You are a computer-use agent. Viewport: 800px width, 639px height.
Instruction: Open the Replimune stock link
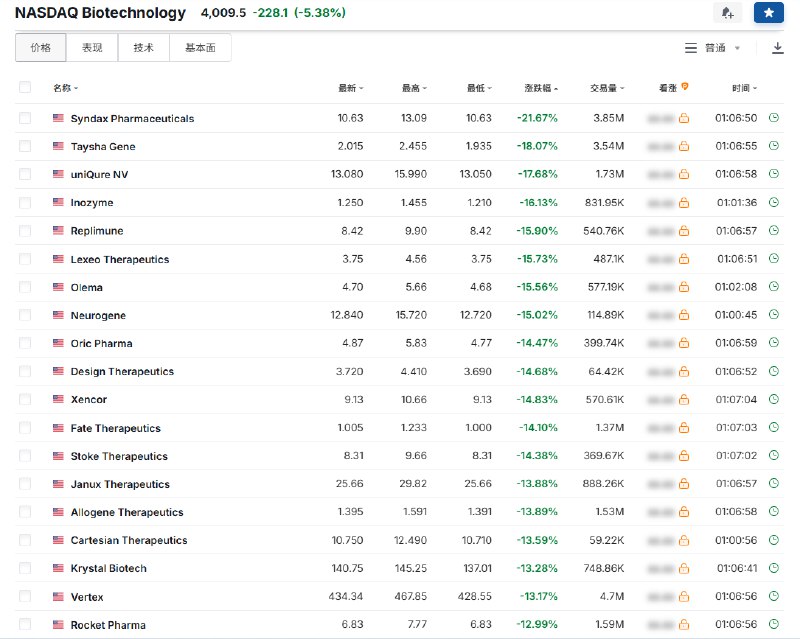pos(97,231)
